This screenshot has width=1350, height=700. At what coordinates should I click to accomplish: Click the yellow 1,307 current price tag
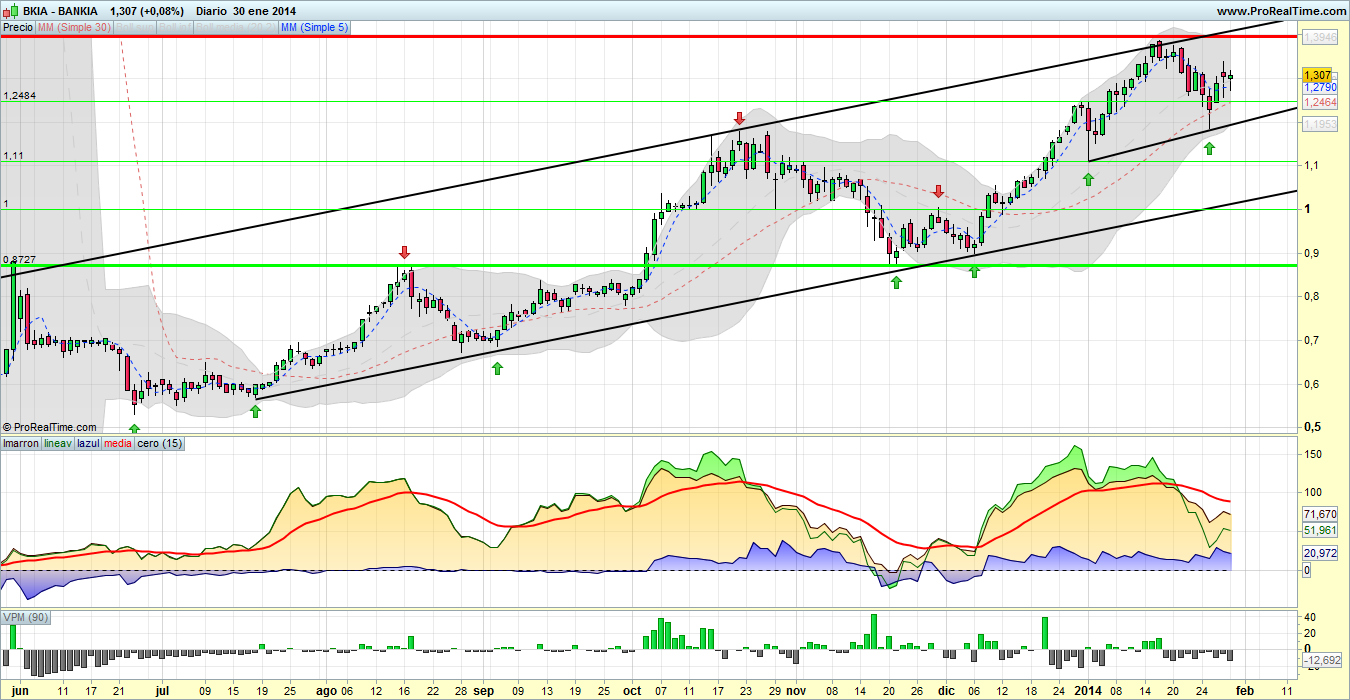tap(1318, 75)
